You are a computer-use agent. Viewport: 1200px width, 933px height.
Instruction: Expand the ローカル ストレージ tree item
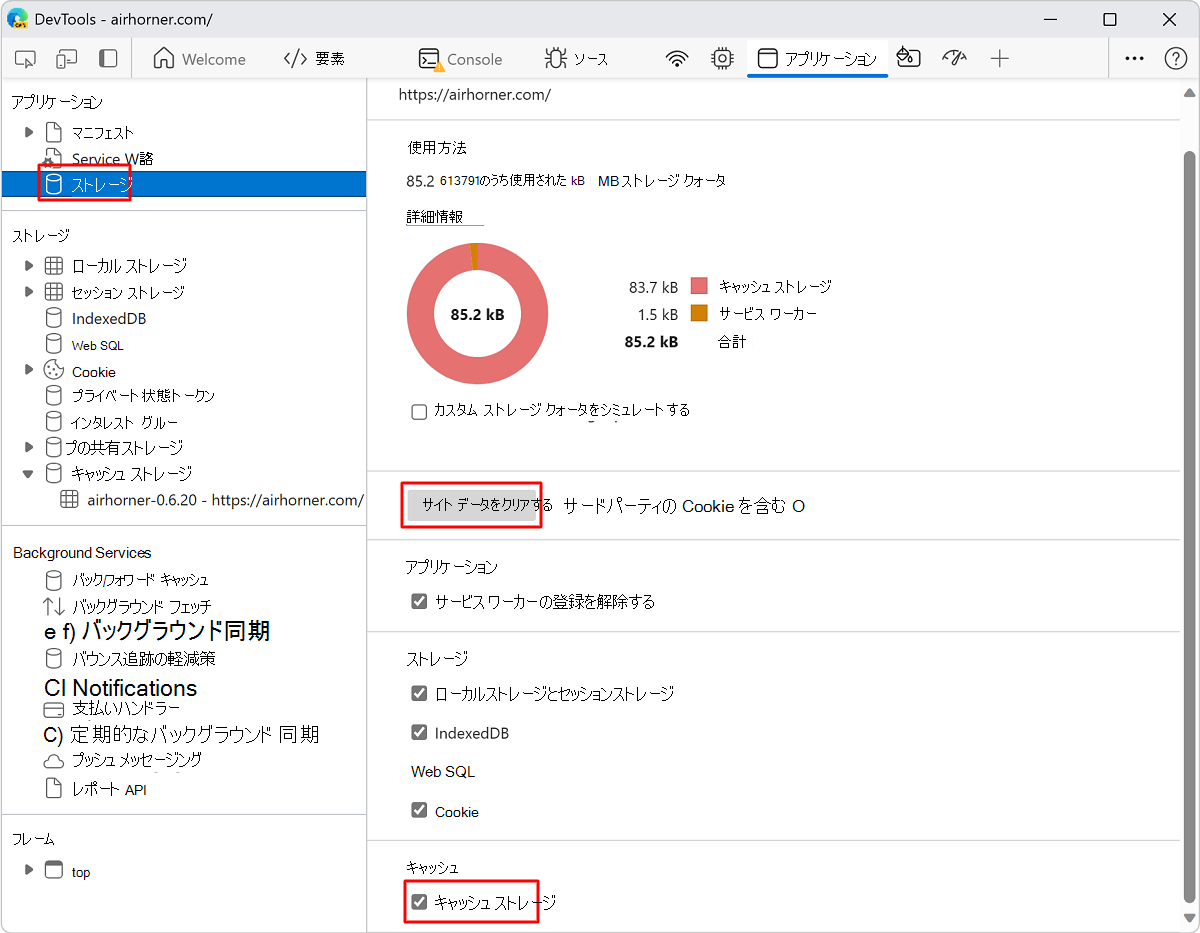point(28,265)
